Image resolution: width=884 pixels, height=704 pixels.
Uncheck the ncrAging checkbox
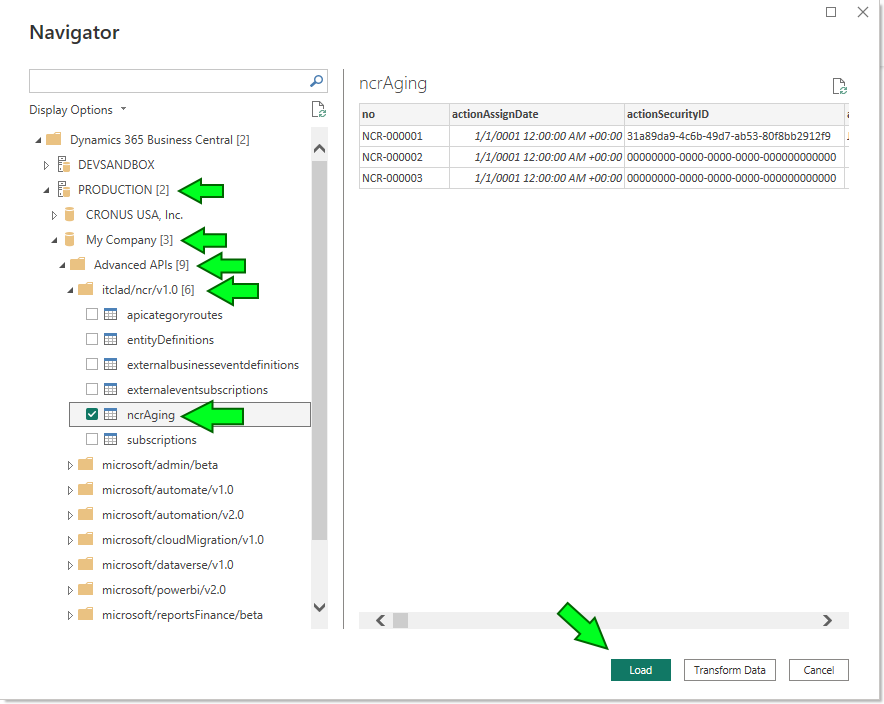[92, 414]
